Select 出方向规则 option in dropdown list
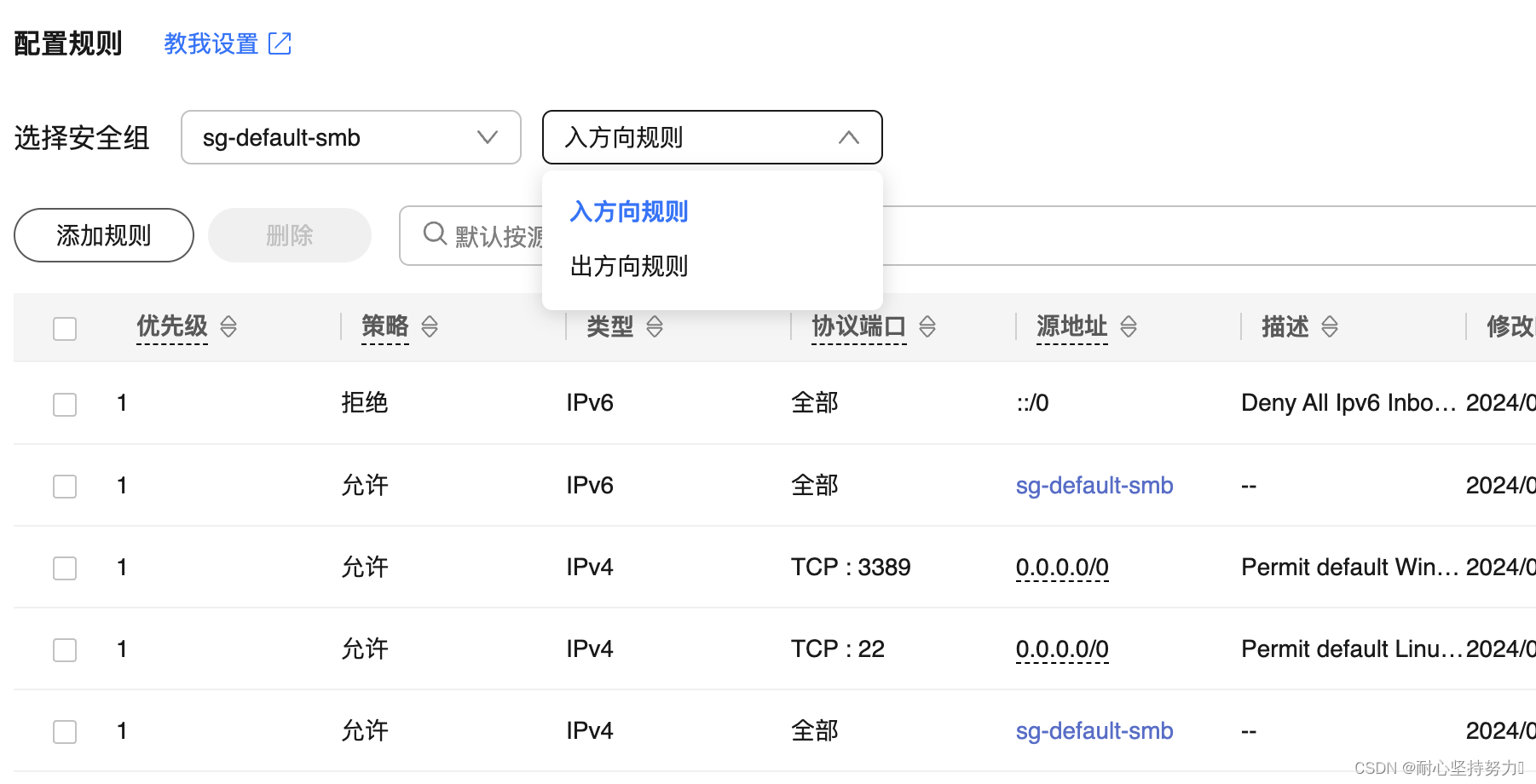Image resolution: width=1536 pixels, height=784 pixels. [629, 266]
